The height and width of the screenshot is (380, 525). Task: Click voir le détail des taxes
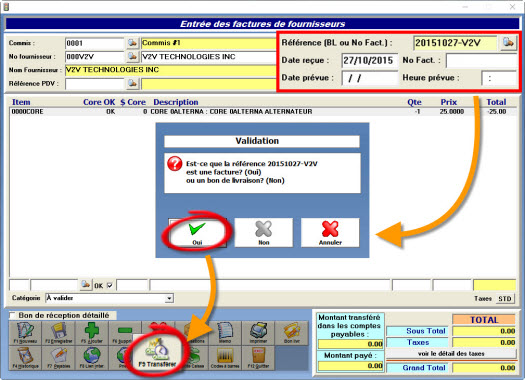451,354
